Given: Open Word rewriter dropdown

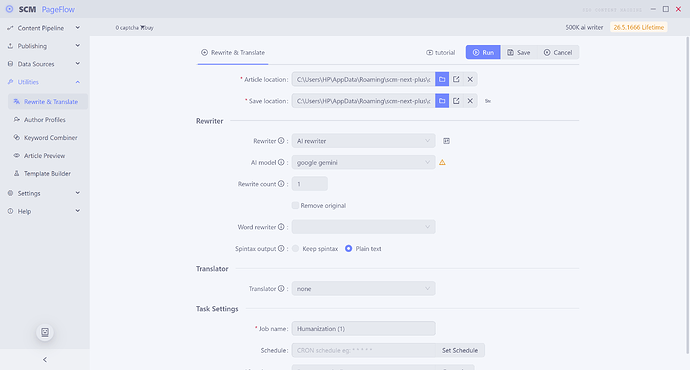Looking at the screenshot, I should tap(363, 227).
